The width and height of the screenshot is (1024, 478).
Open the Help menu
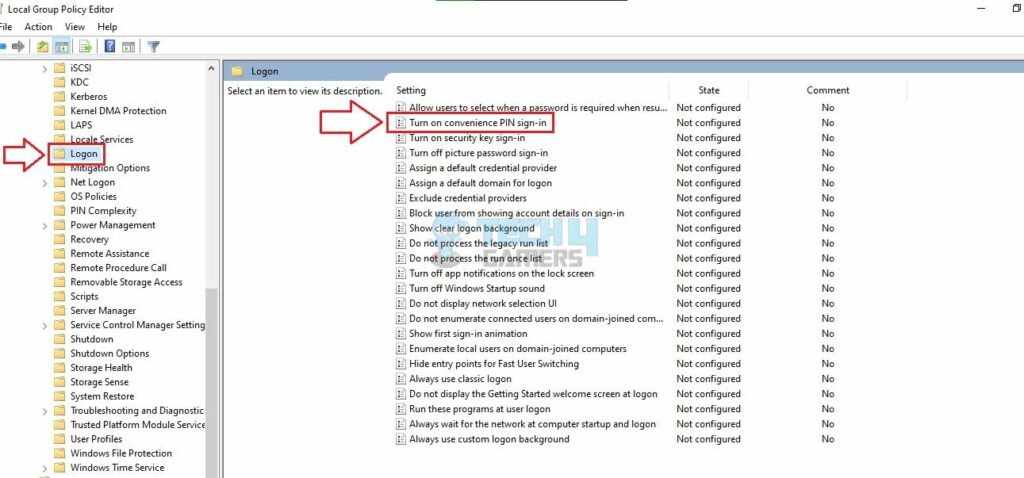point(107,27)
